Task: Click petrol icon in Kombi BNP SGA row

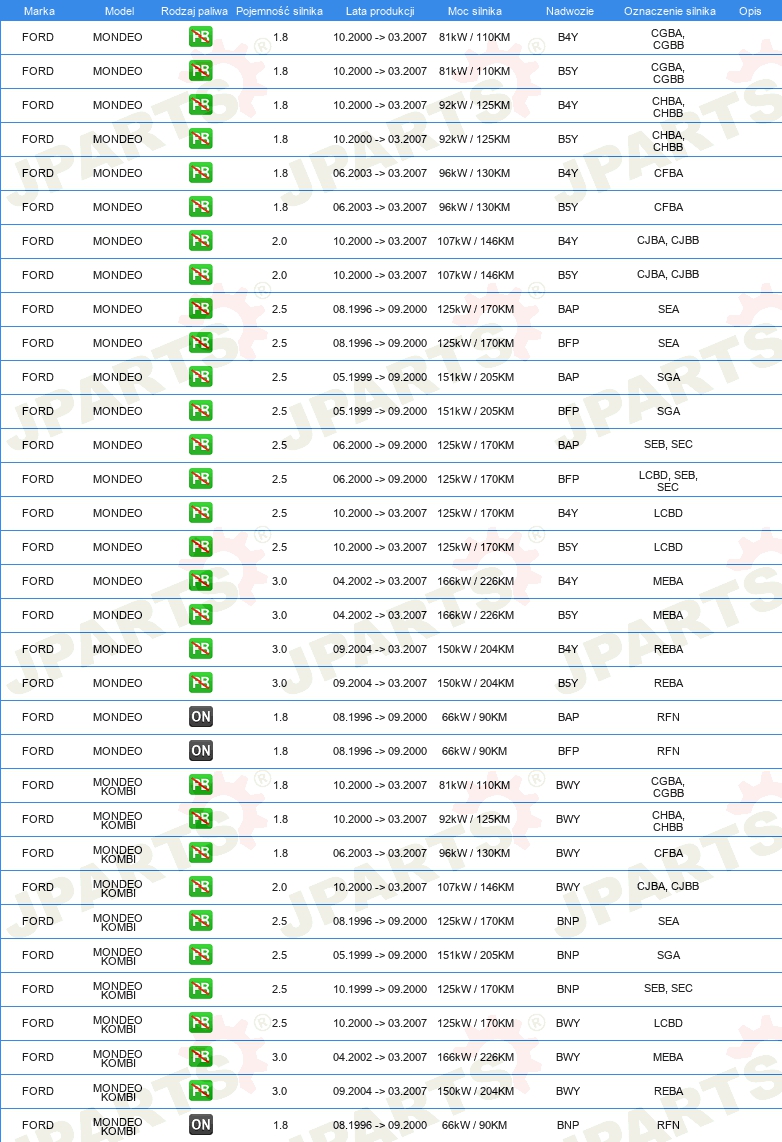Action: click(x=200, y=954)
